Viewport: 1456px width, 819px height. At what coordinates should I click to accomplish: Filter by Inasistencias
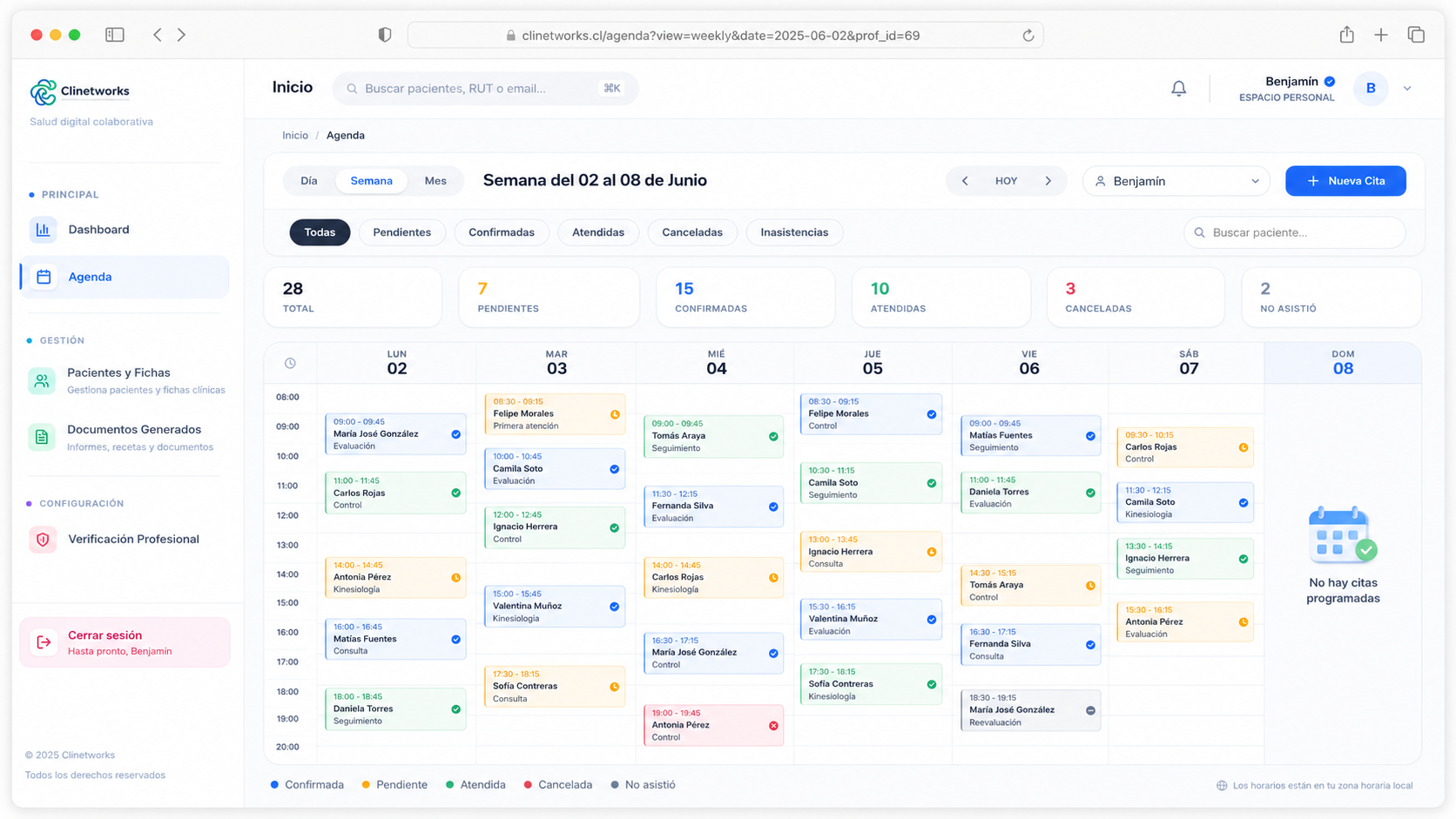point(794,232)
